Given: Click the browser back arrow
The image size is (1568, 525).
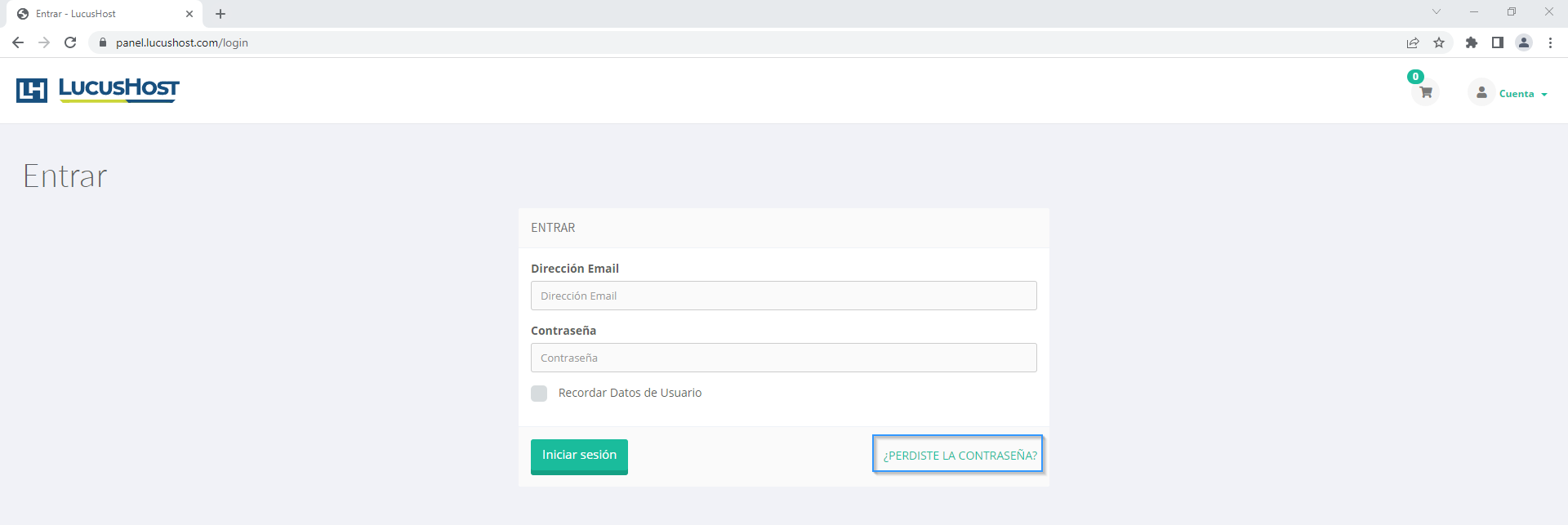Looking at the screenshot, I should (x=18, y=42).
